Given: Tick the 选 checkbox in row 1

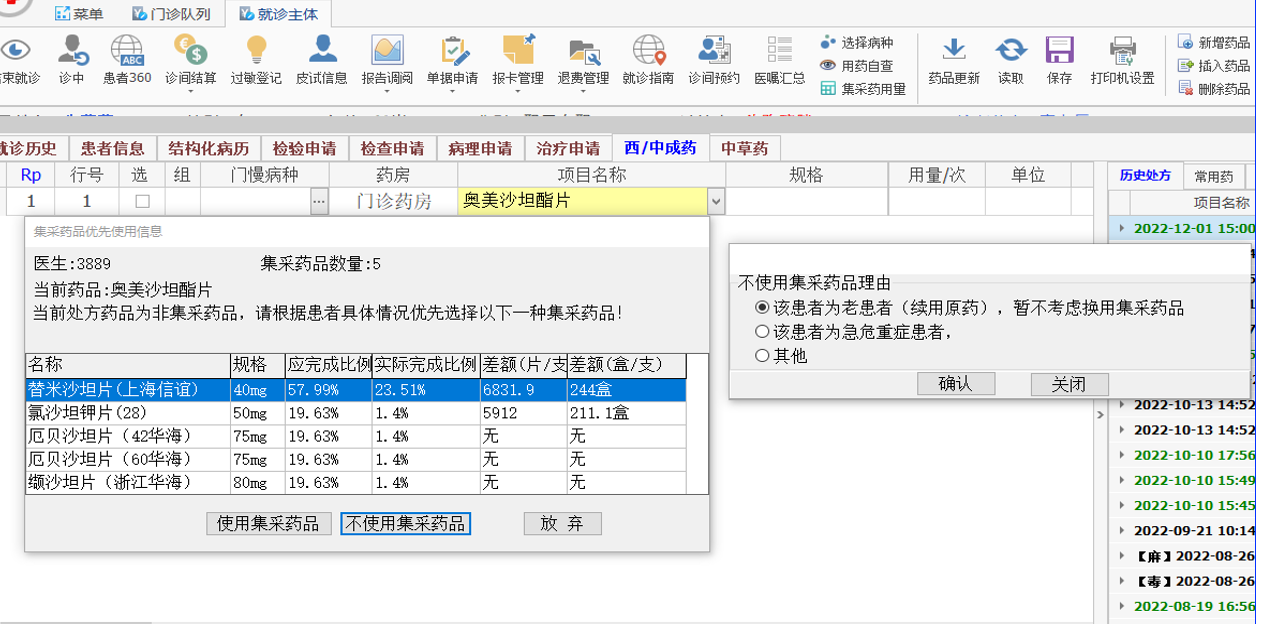Looking at the screenshot, I should coord(142,201).
